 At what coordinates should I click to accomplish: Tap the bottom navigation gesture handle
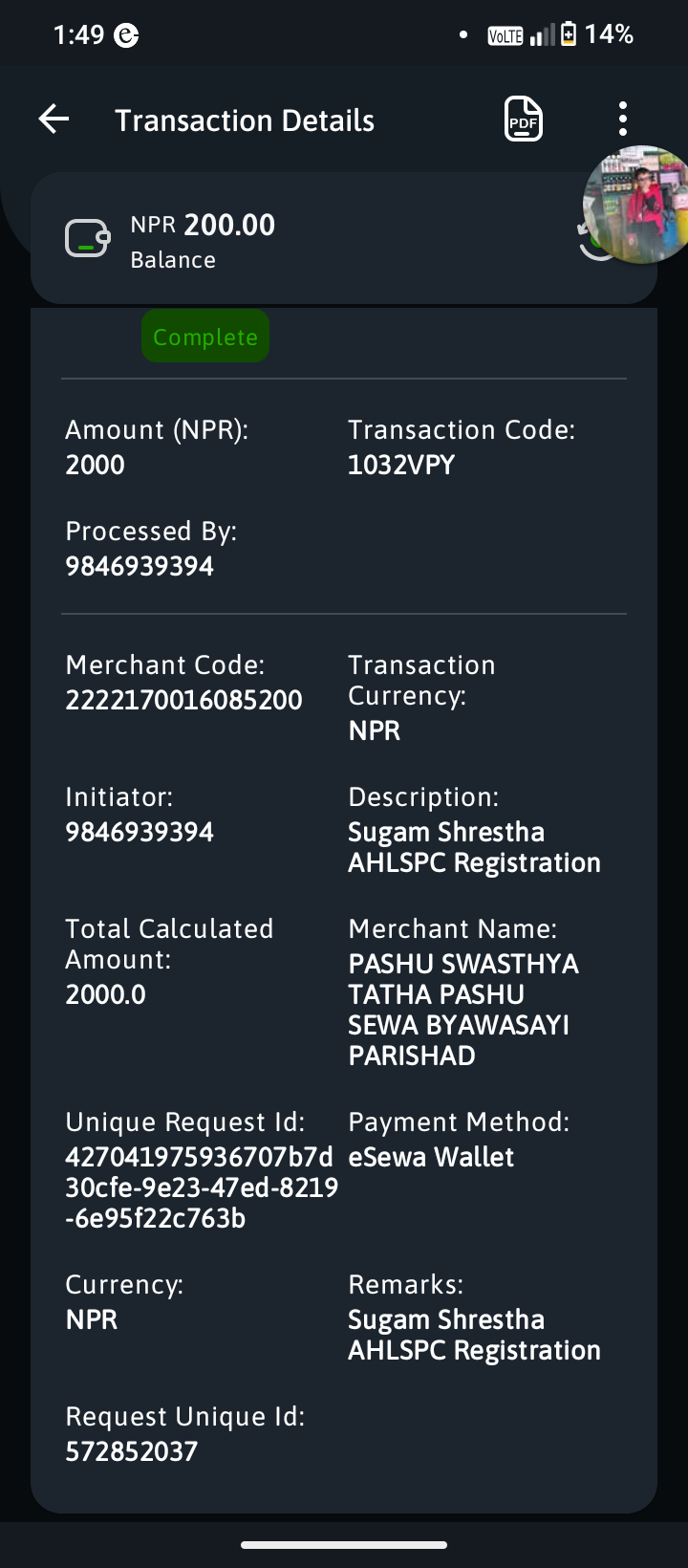pos(344,1544)
